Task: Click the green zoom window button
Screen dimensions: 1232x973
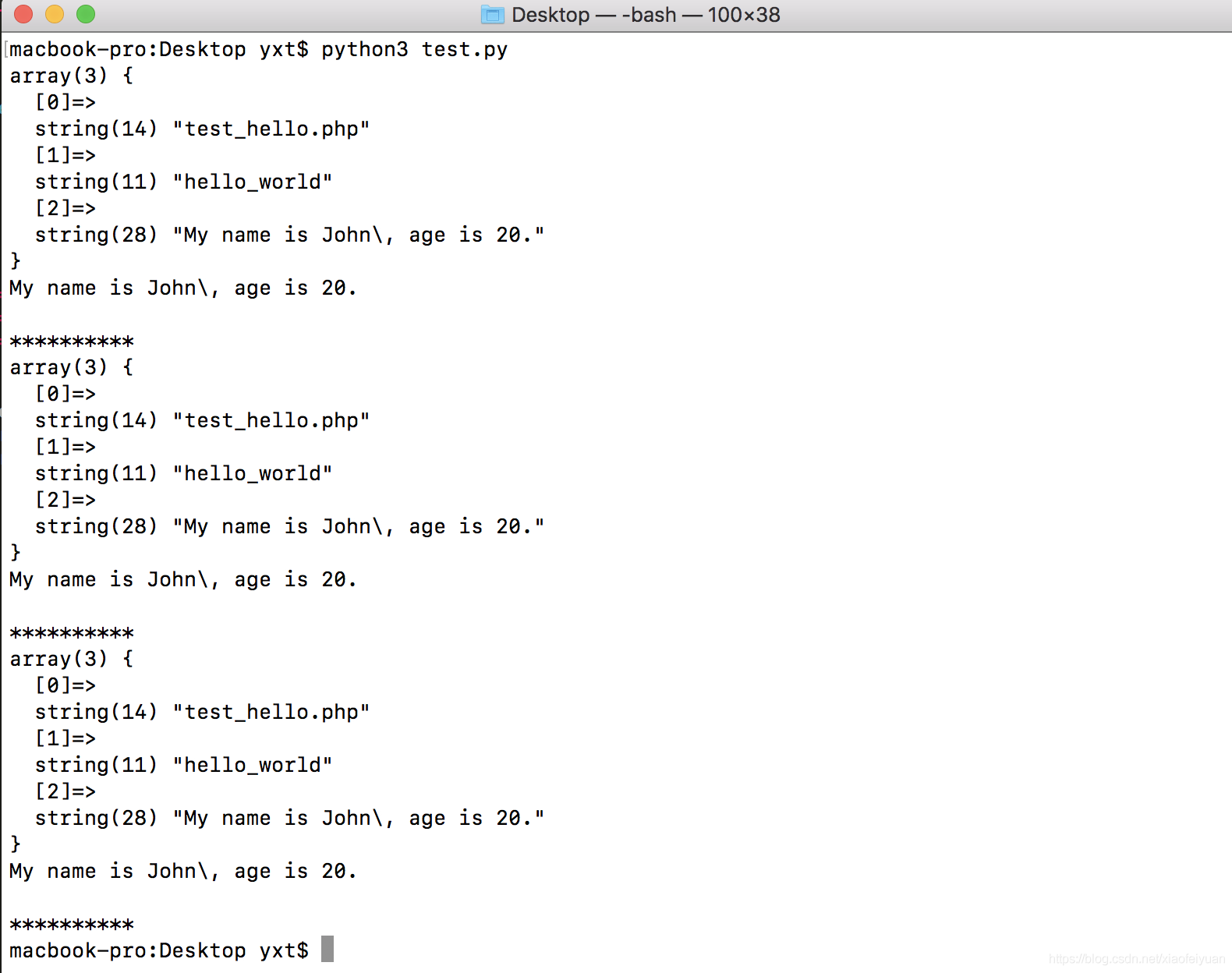Action: [x=86, y=14]
